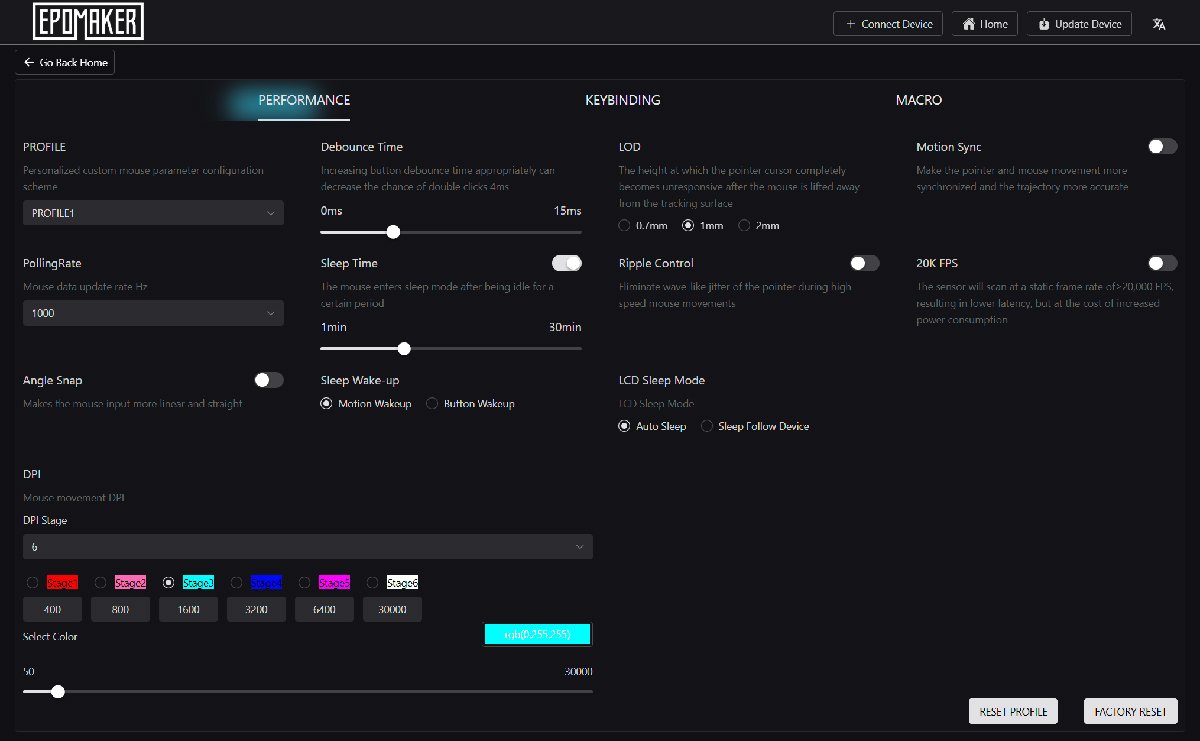
Task: Click FACTORY RESET button
Action: pyautogui.click(x=1131, y=711)
